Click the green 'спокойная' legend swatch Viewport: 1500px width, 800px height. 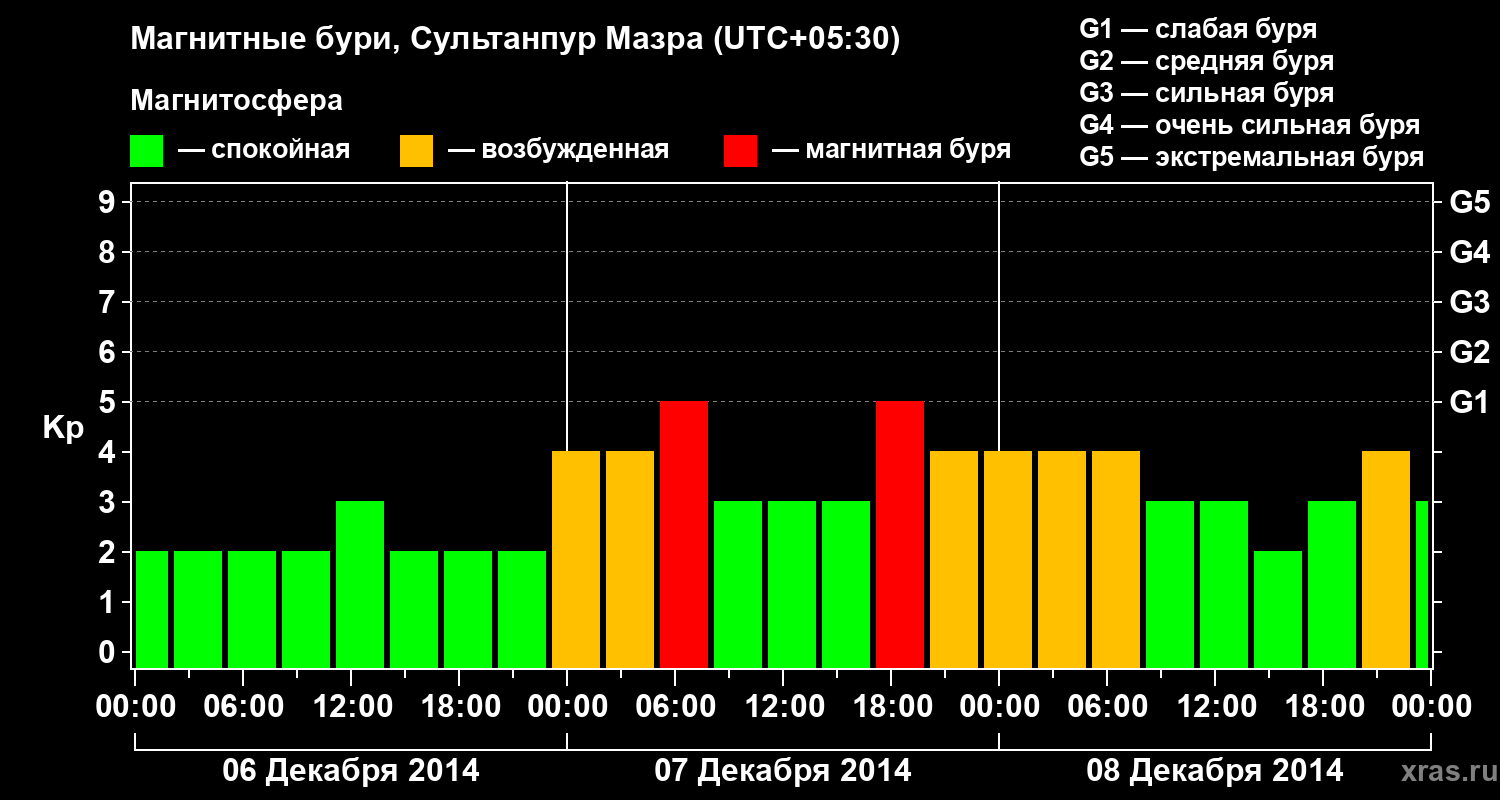[147, 151]
